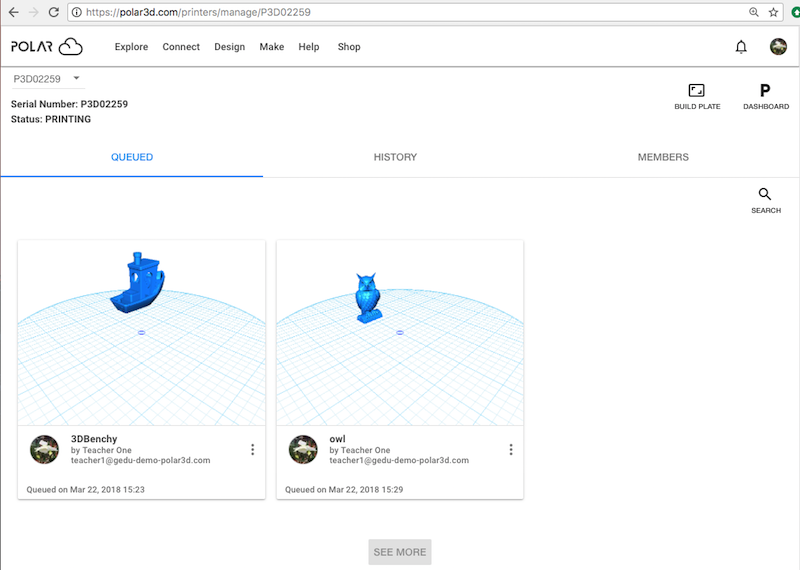This screenshot has width=800, height=570.
Task: Open the owl card options menu
Action: [511, 450]
